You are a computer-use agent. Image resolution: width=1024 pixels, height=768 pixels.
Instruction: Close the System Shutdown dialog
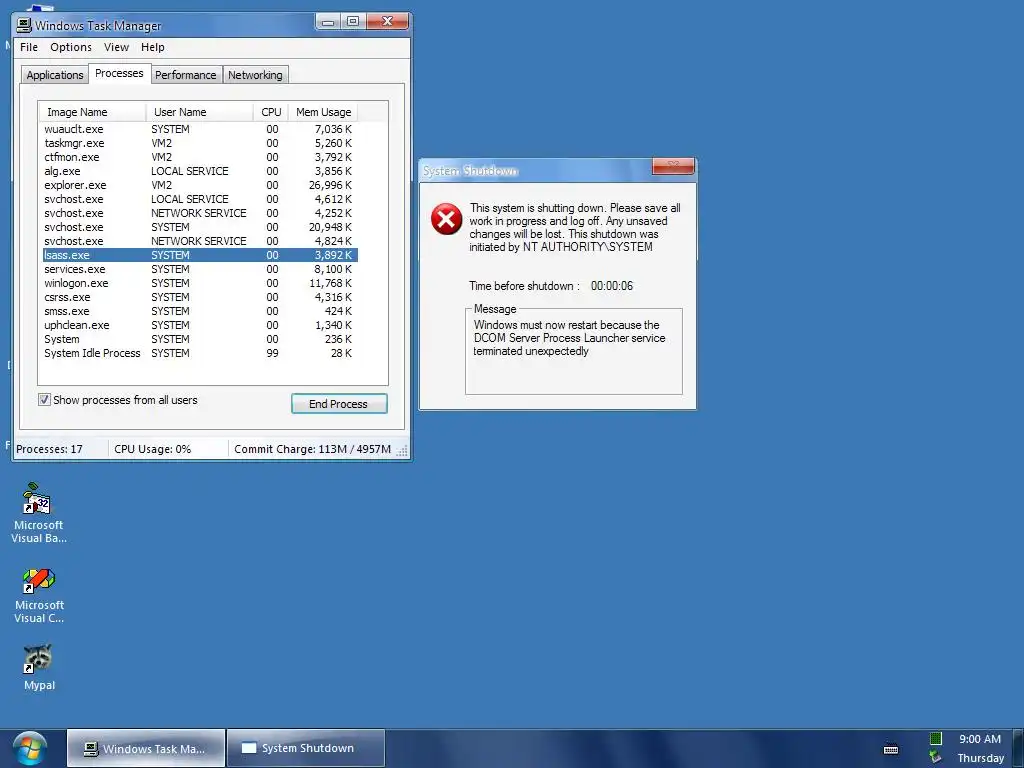[673, 166]
